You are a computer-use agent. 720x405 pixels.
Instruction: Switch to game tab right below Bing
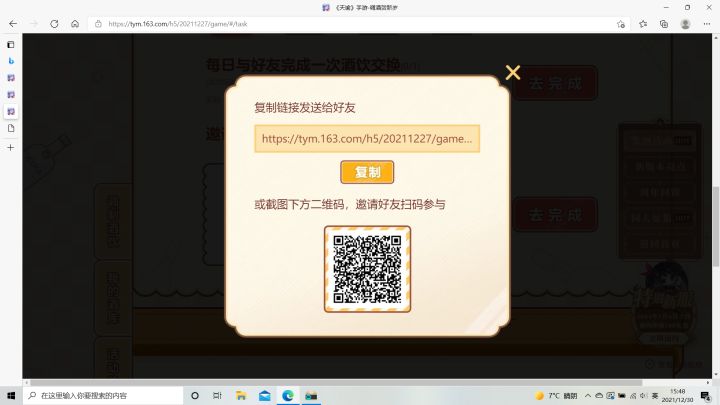tap(11, 78)
